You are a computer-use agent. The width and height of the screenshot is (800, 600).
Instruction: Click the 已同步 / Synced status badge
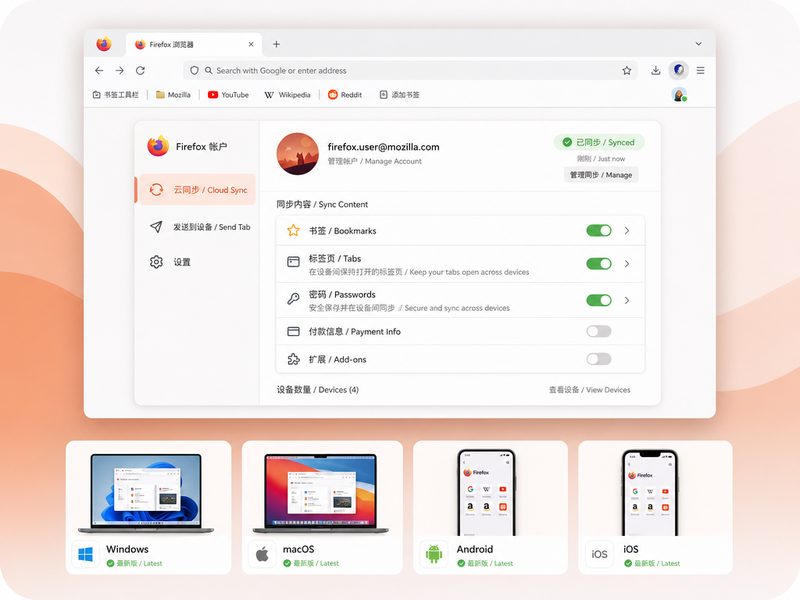tap(599, 142)
